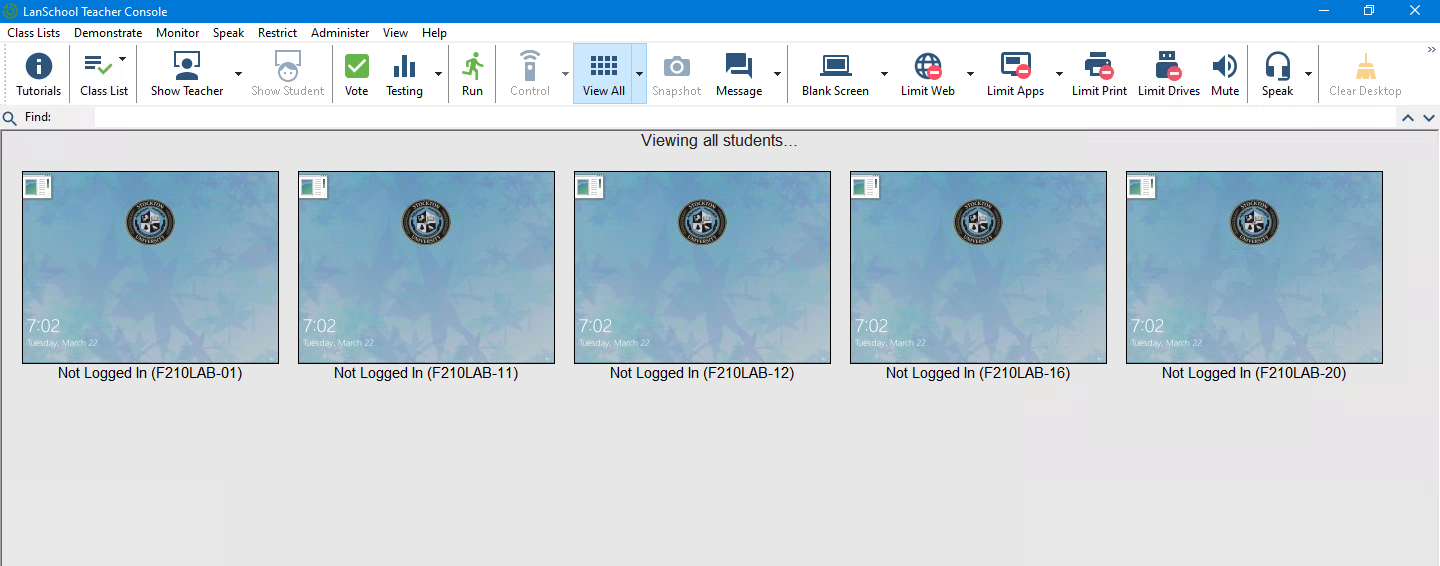Click the LanSchool title bar logo

point(11,11)
